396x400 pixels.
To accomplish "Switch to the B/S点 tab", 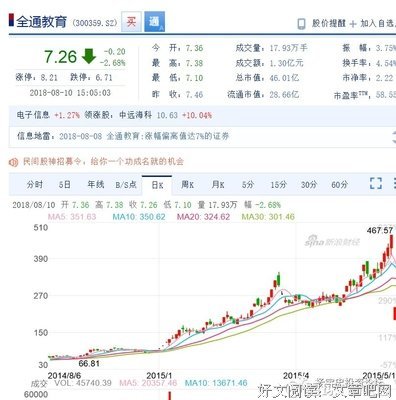I will [x=126, y=185].
